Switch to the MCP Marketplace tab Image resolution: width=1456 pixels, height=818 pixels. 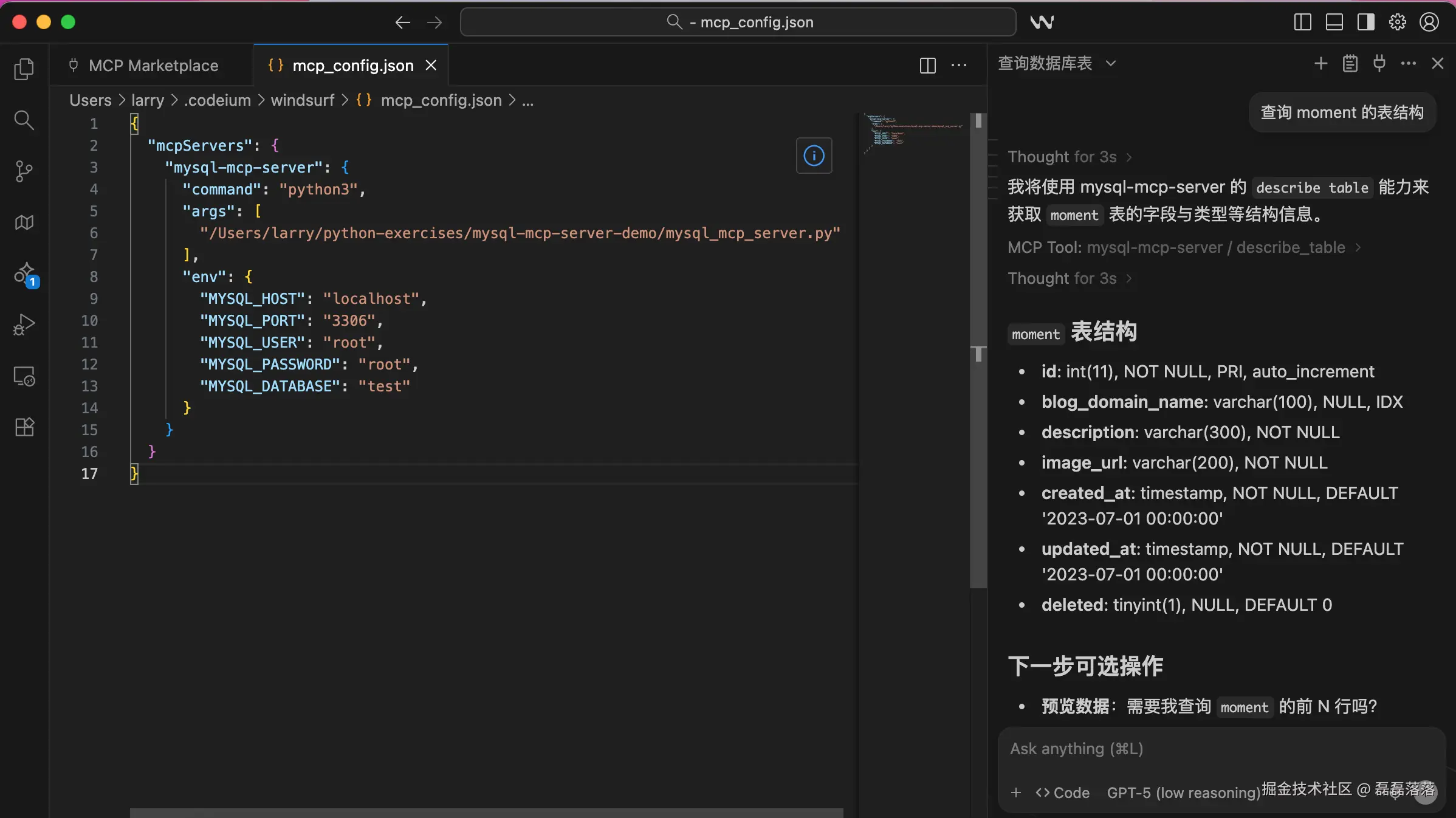[153, 66]
